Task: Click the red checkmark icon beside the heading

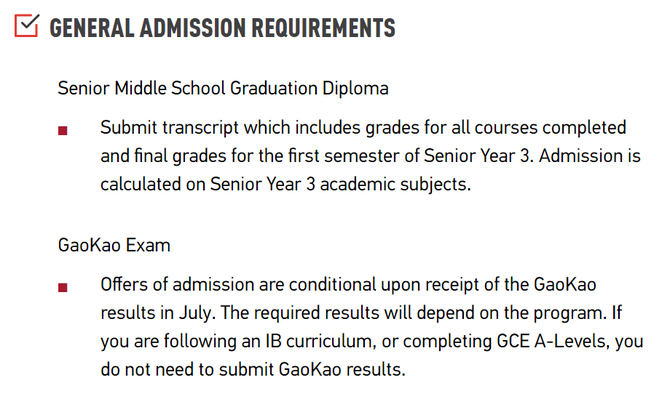Action: point(27,26)
